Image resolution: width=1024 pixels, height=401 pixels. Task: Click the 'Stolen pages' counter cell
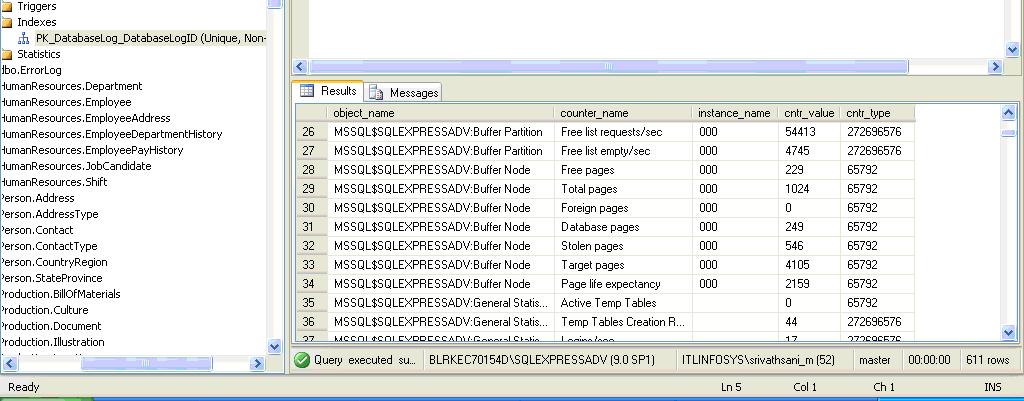coord(624,246)
